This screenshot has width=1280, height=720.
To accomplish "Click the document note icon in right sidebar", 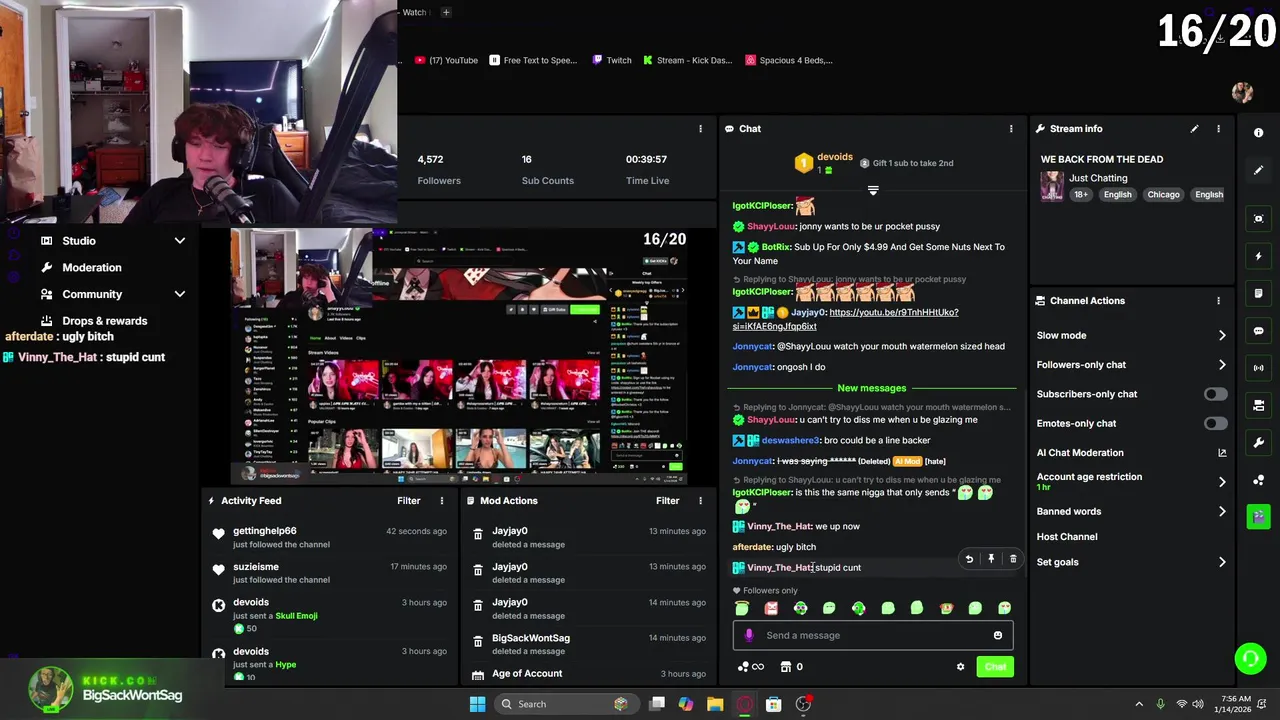I will [x=1258, y=293].
